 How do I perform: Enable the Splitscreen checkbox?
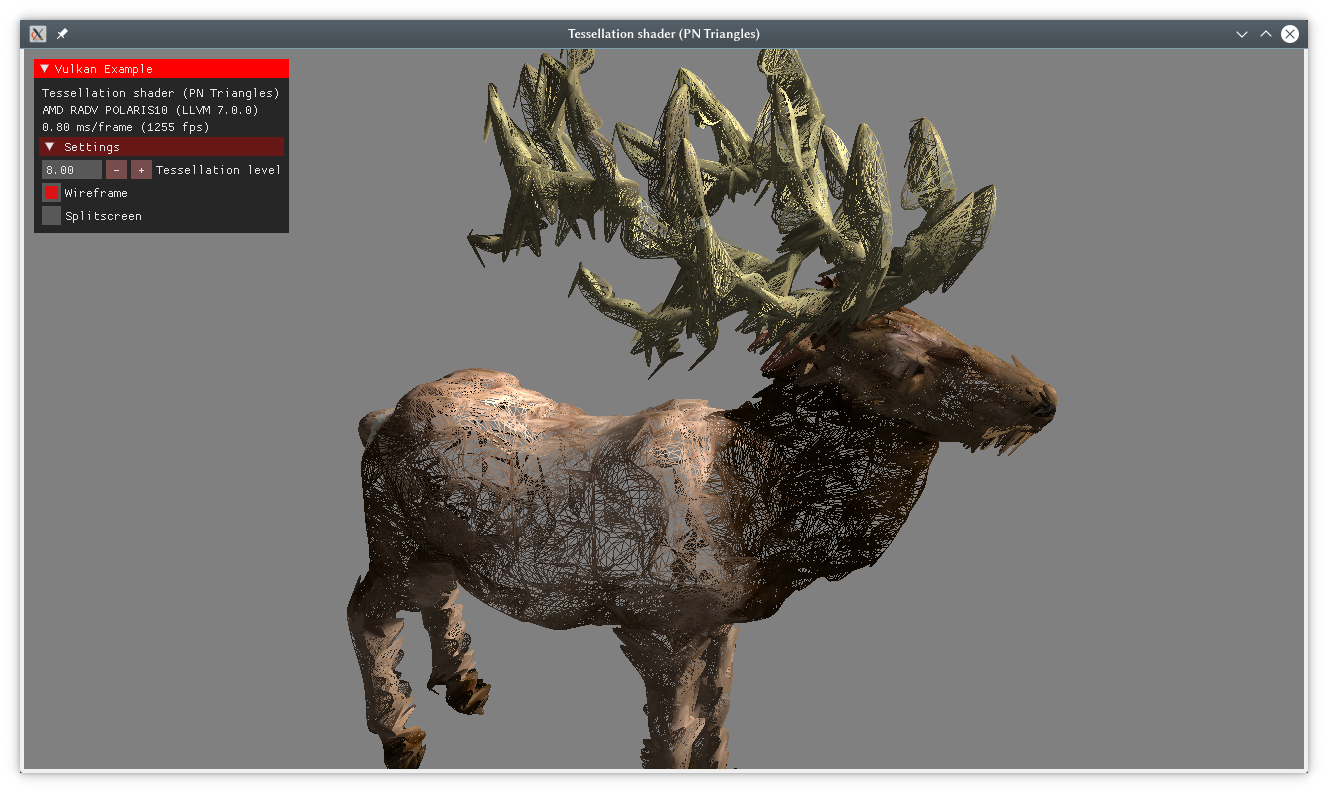(x=52, y=216)
